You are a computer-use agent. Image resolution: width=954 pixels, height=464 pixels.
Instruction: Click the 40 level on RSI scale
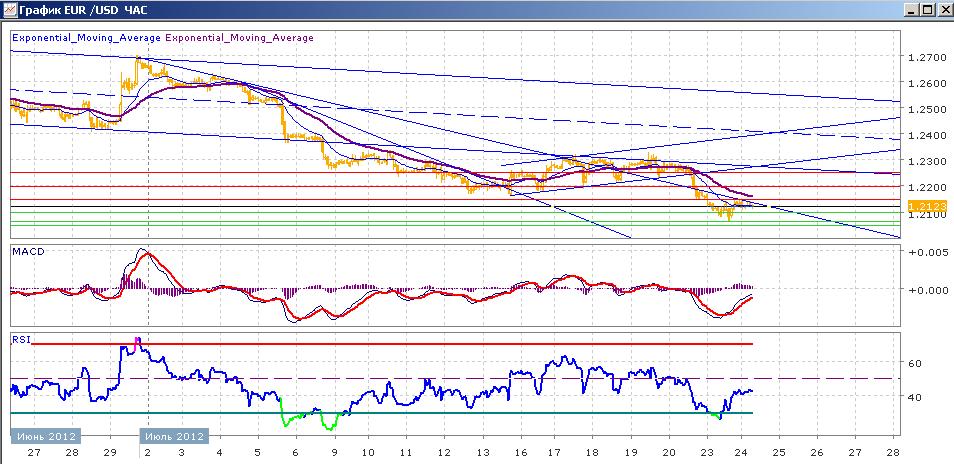point(914,397)
